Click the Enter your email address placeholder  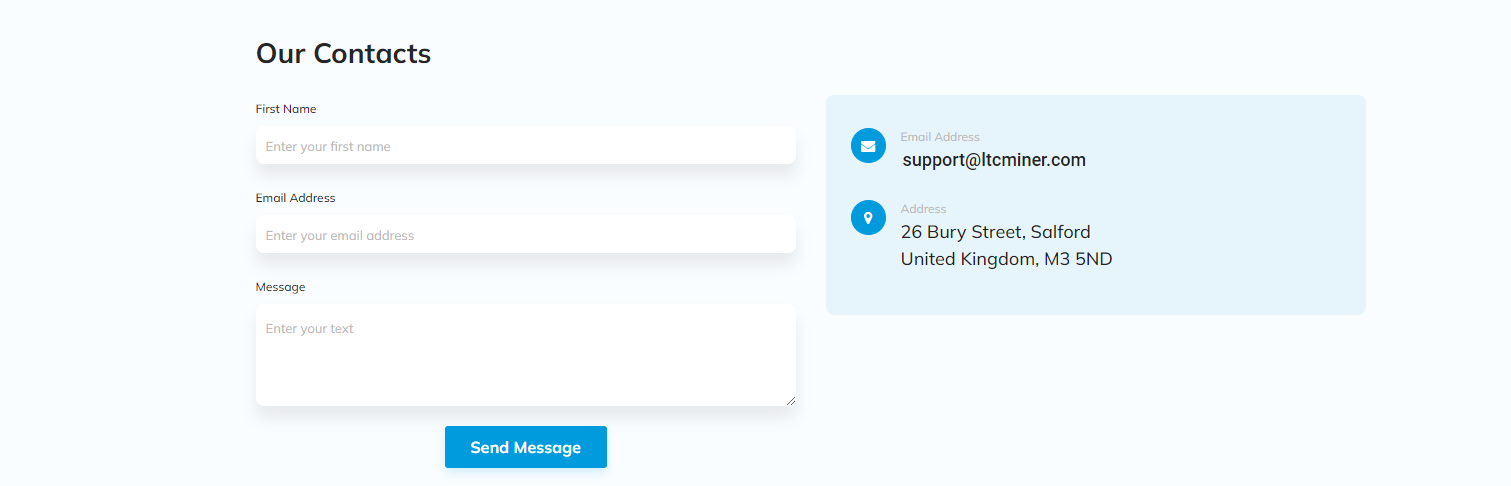pos(340,236)
